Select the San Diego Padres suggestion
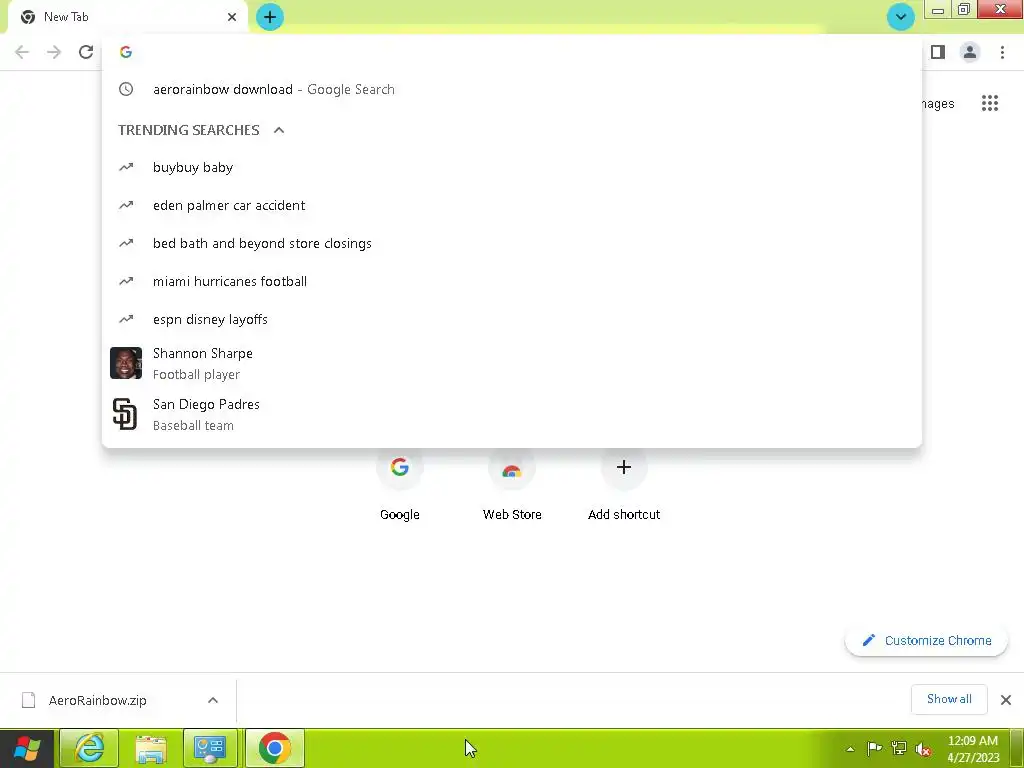The width and height of the screenshot is (1024, 768). 512,414
